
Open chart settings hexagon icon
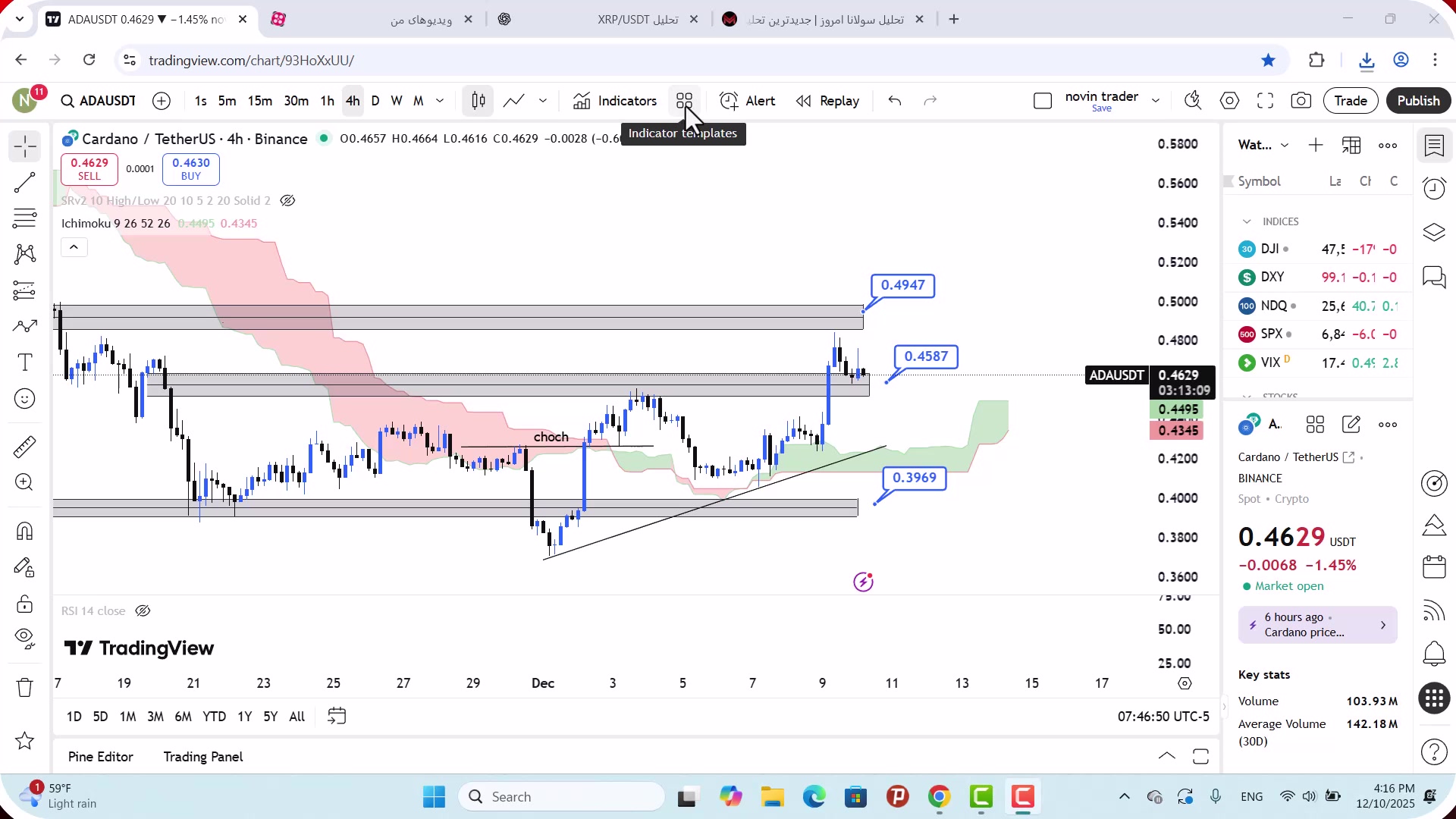coord(1230,101)
